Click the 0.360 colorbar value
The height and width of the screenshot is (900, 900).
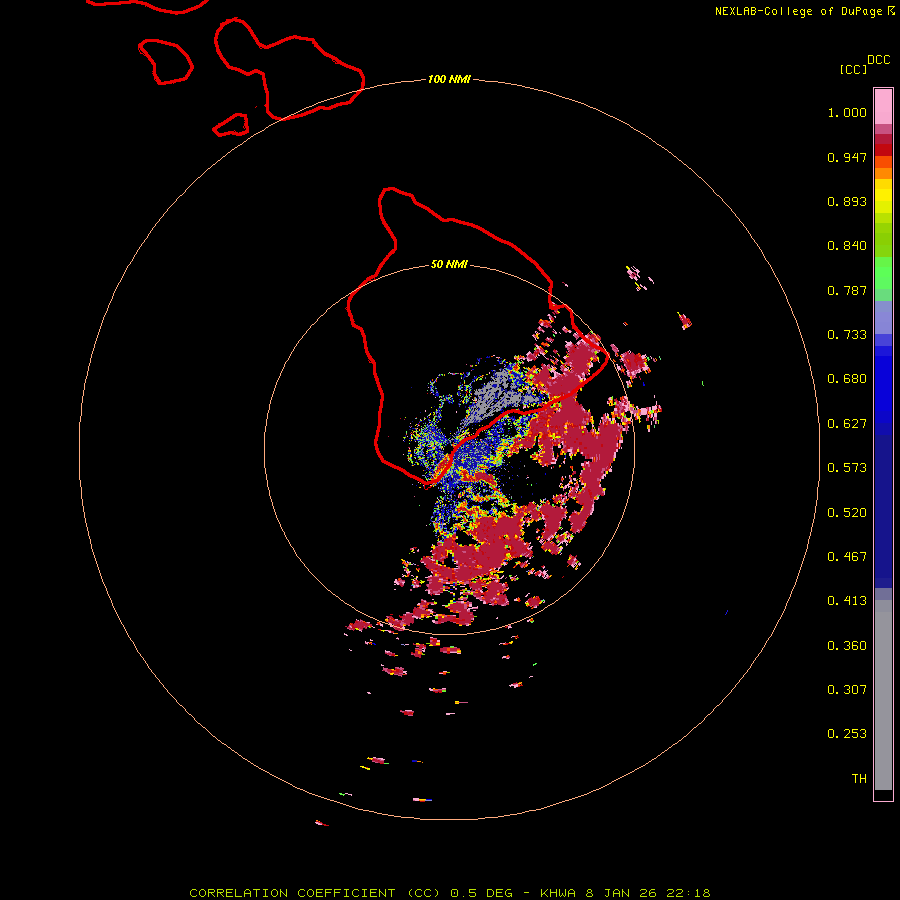pyautogui.click(x=847, y=646)
